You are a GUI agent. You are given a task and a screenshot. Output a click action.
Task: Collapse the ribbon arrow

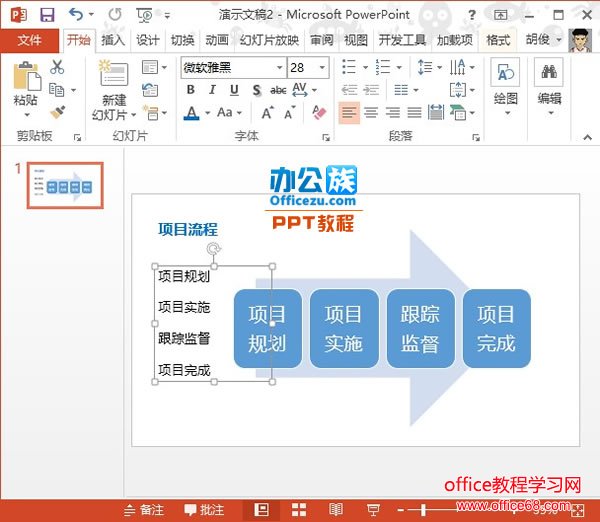[587, 137]
